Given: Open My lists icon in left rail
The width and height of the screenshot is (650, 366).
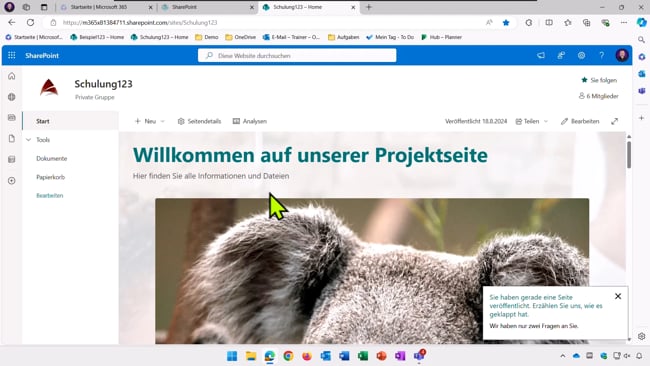Looking at the screenshot, I should 12,159.
